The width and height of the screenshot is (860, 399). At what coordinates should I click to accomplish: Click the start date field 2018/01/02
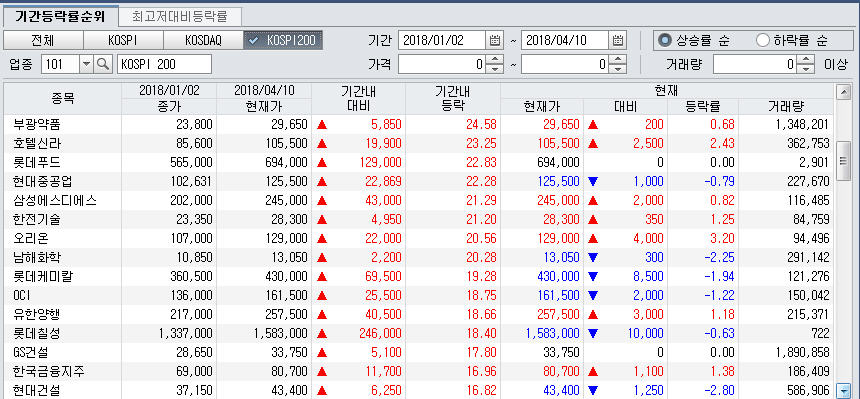coord(443,40)
